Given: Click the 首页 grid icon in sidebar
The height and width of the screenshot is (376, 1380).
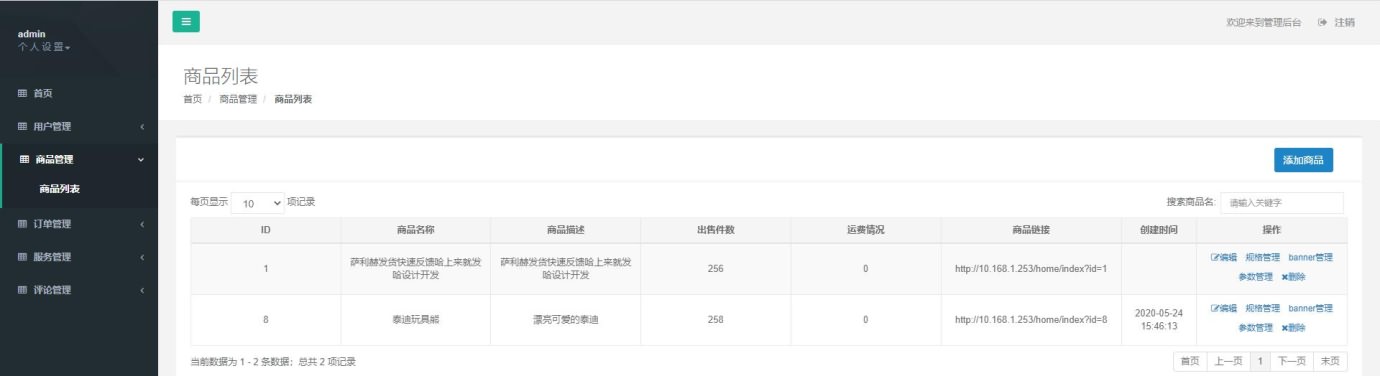Looking at the screenshot, I should (x=22, y=93).
